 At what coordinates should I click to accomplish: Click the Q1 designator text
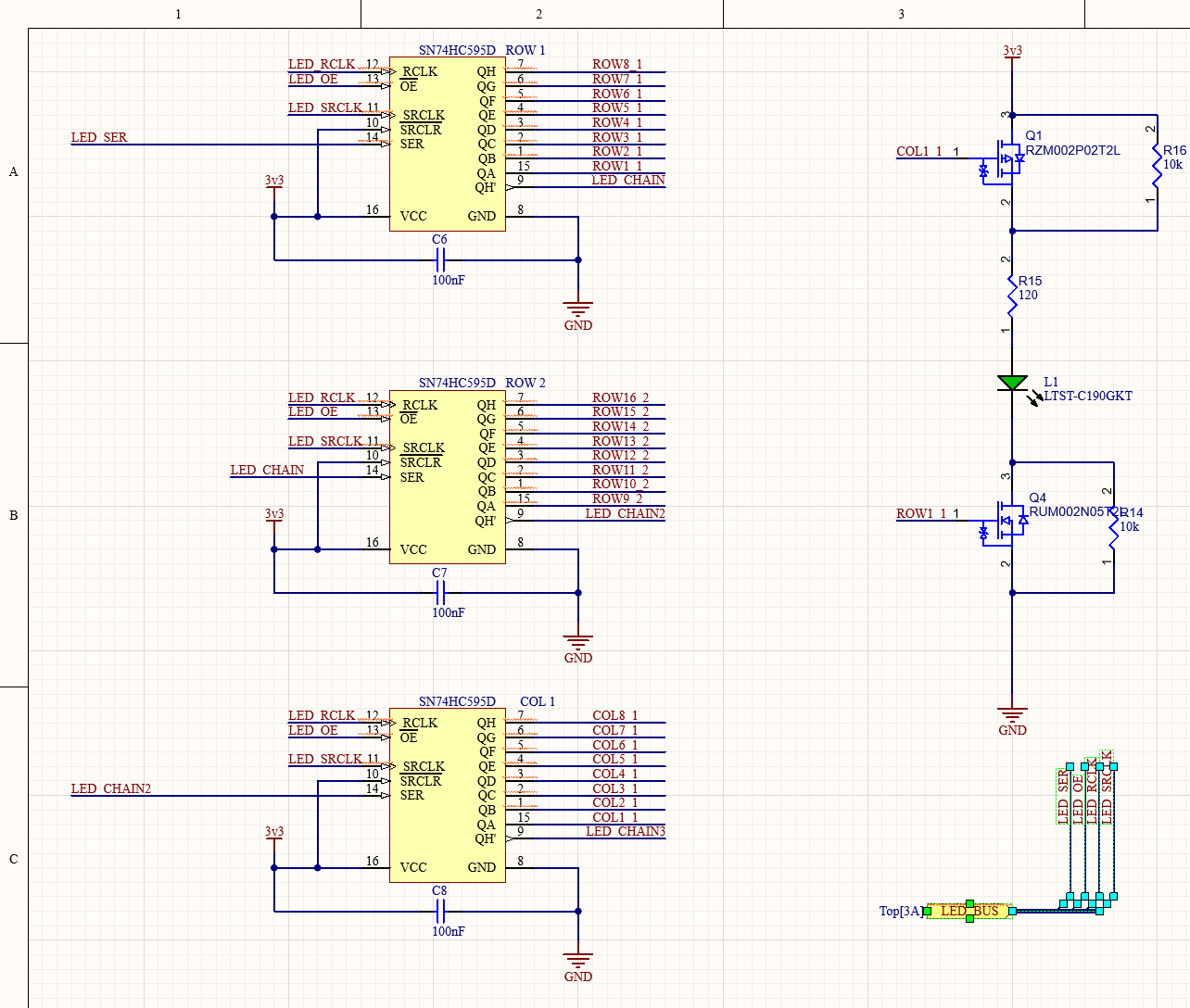coord(1033,135)
